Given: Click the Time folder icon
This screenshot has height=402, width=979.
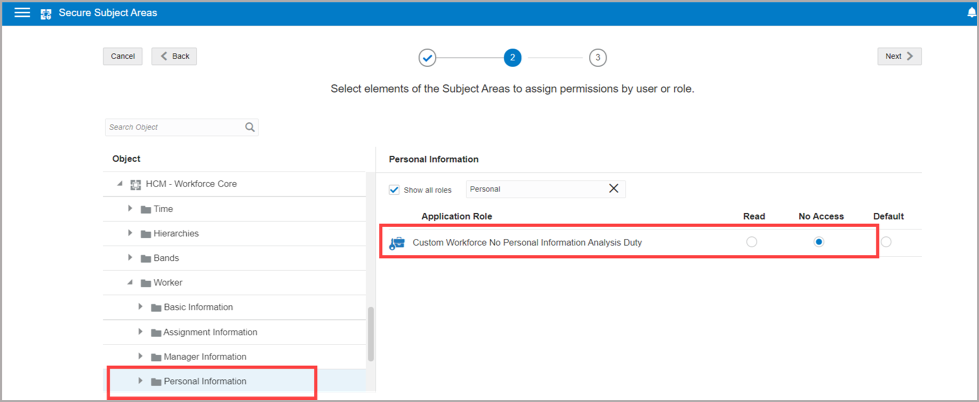Looking at the screenshot, I should pos(146,209).
